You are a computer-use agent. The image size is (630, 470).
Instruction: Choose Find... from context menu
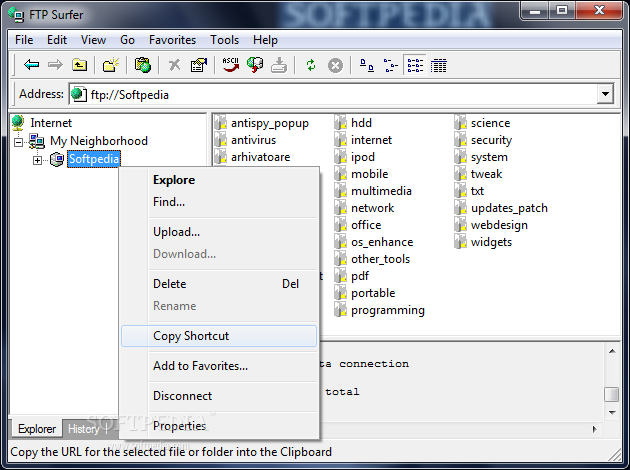(219, 202)
